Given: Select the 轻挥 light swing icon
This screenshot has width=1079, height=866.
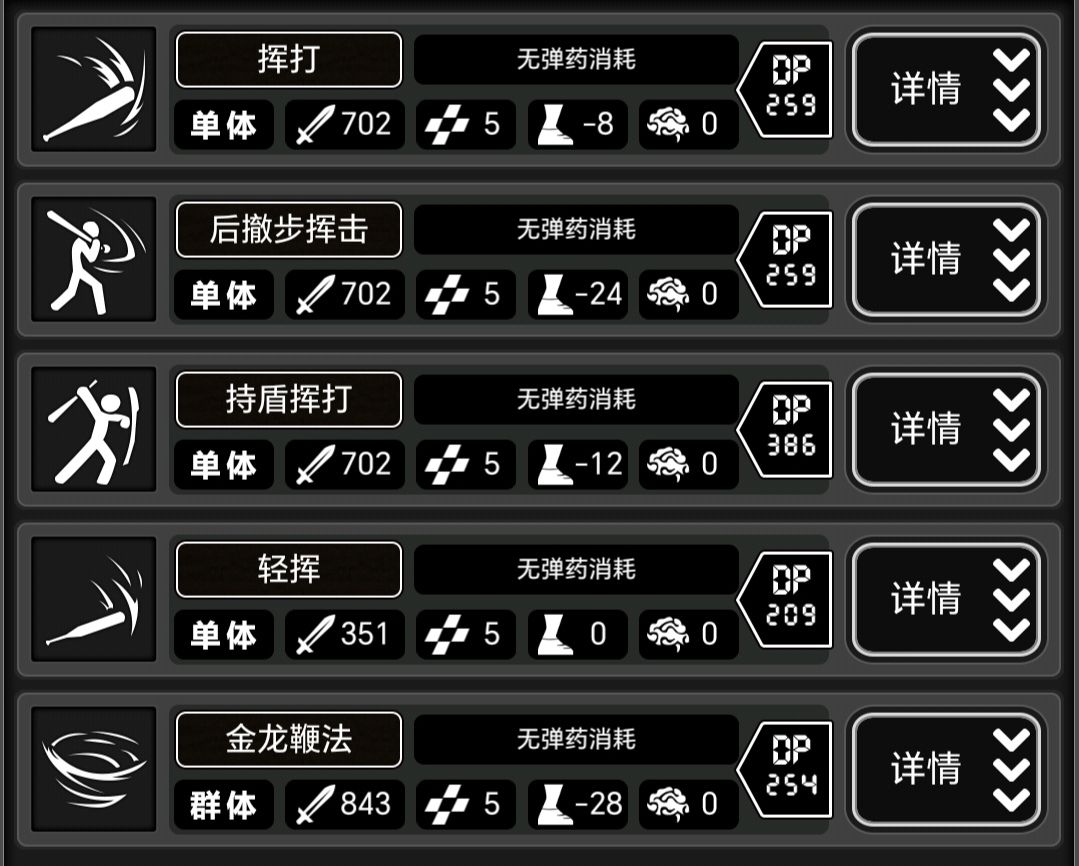Looking at the screenshot, I should tap(94, 600).
